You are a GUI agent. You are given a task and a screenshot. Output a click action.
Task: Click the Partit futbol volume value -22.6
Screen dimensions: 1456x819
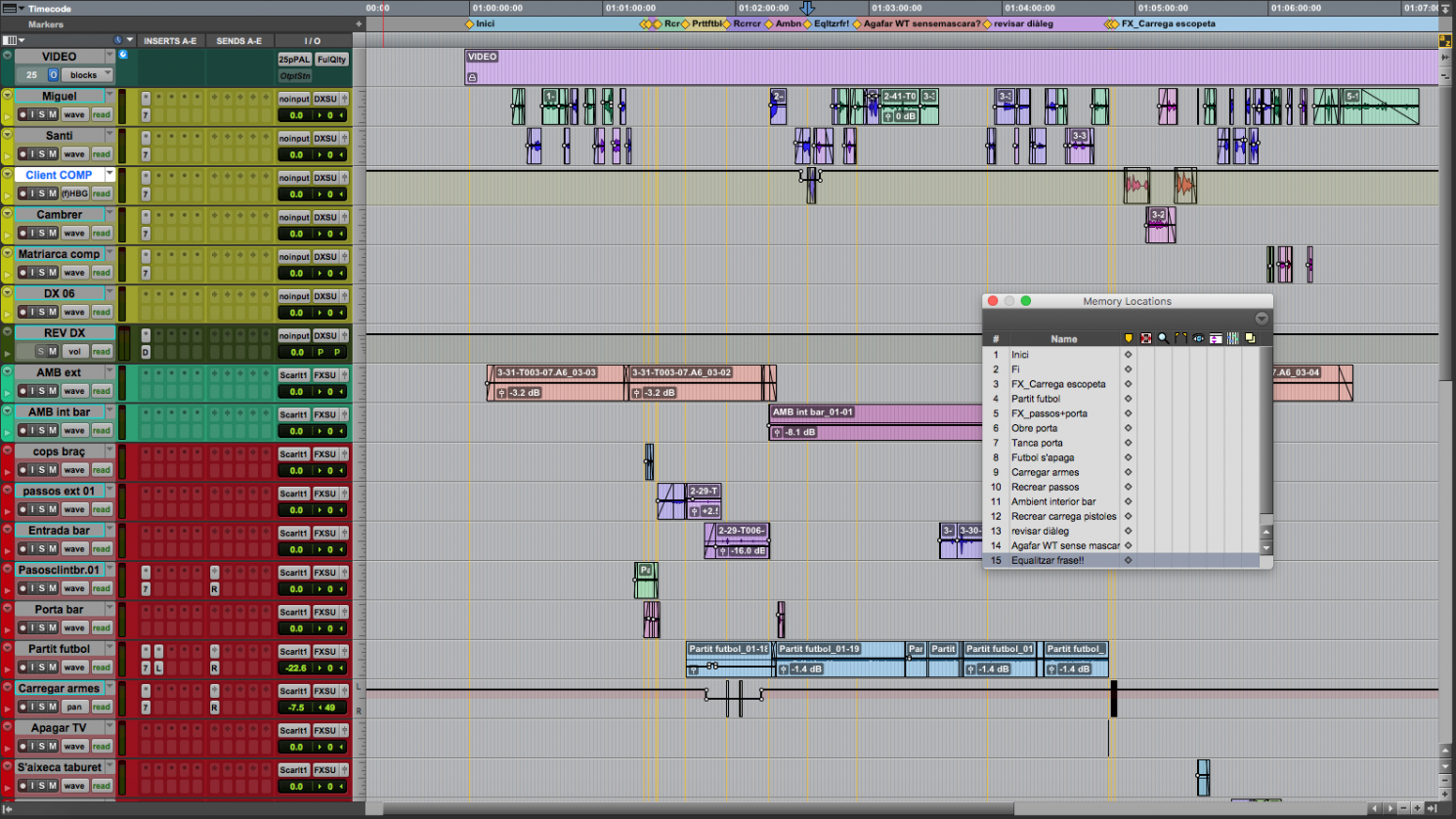[295, 668]
